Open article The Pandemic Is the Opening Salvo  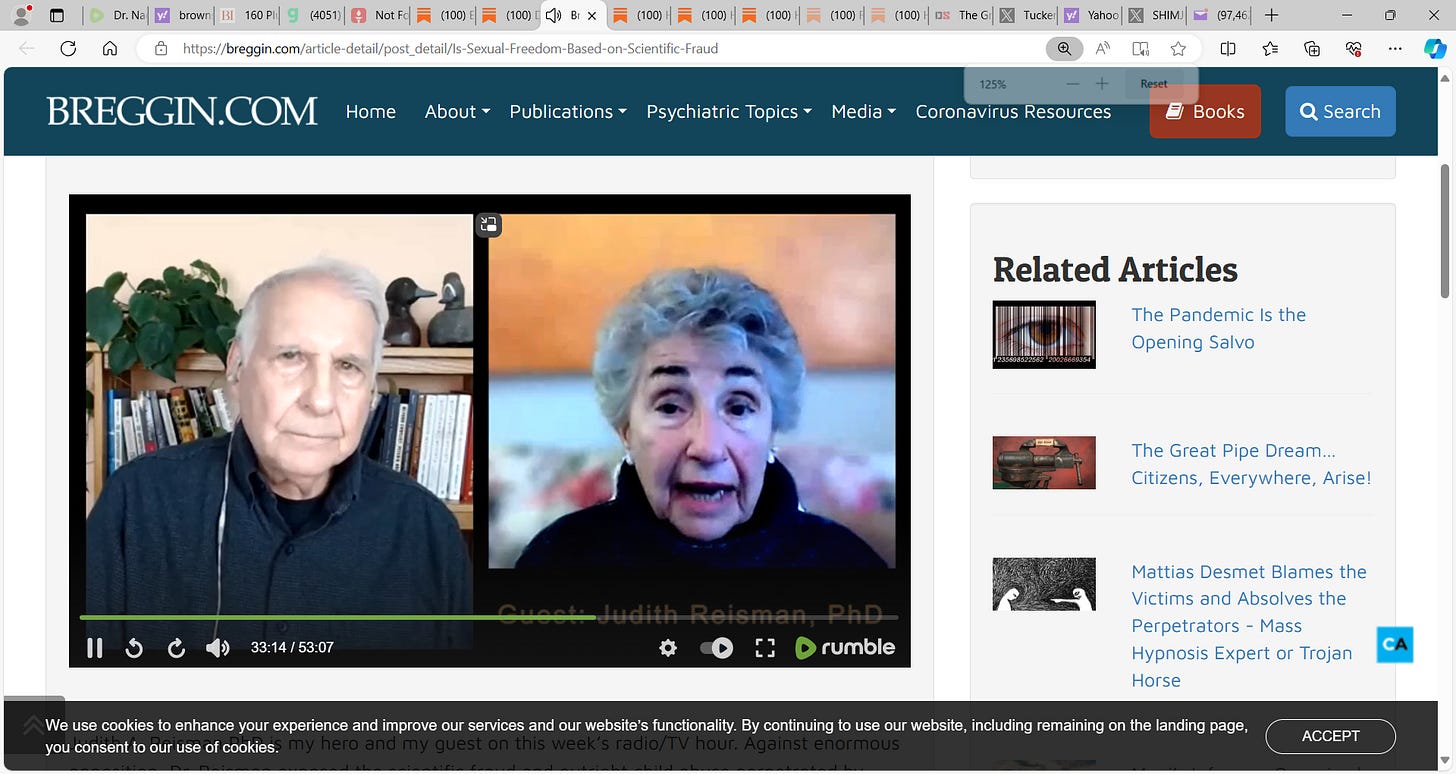pyautogui.click(x=1218, y=328)
